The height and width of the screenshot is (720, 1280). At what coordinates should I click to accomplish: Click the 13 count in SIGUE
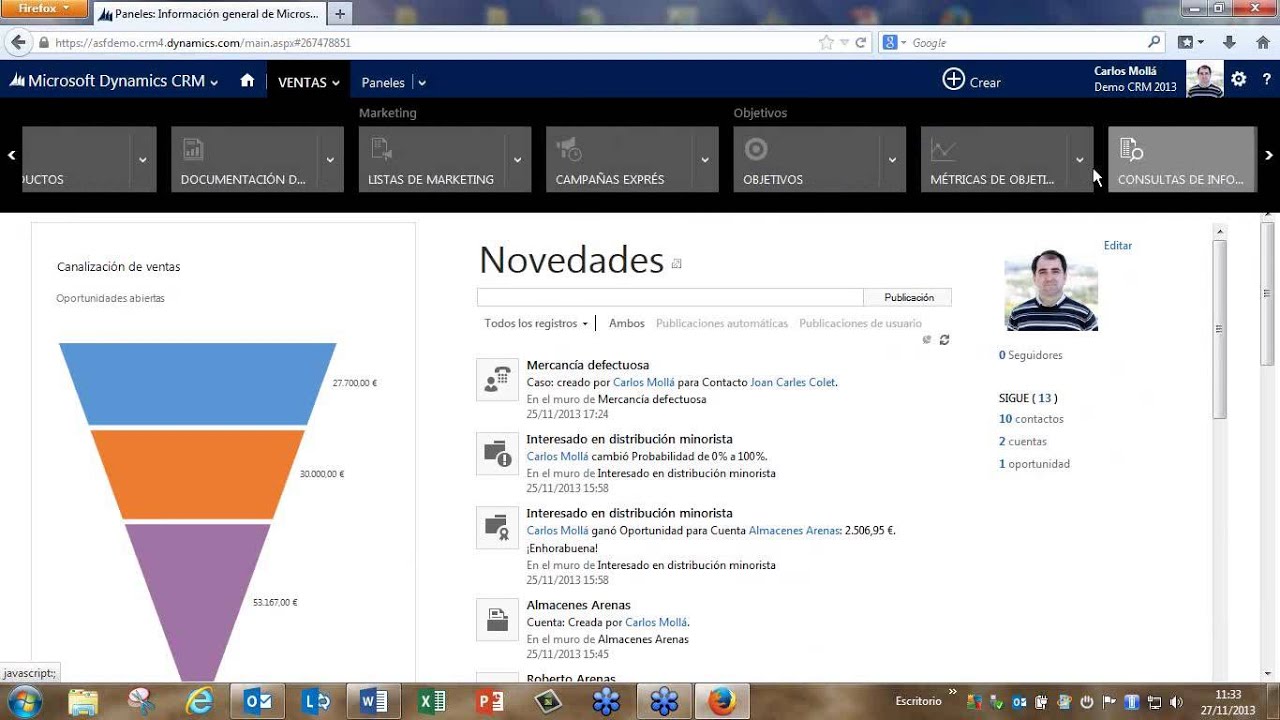[1045, 398]
